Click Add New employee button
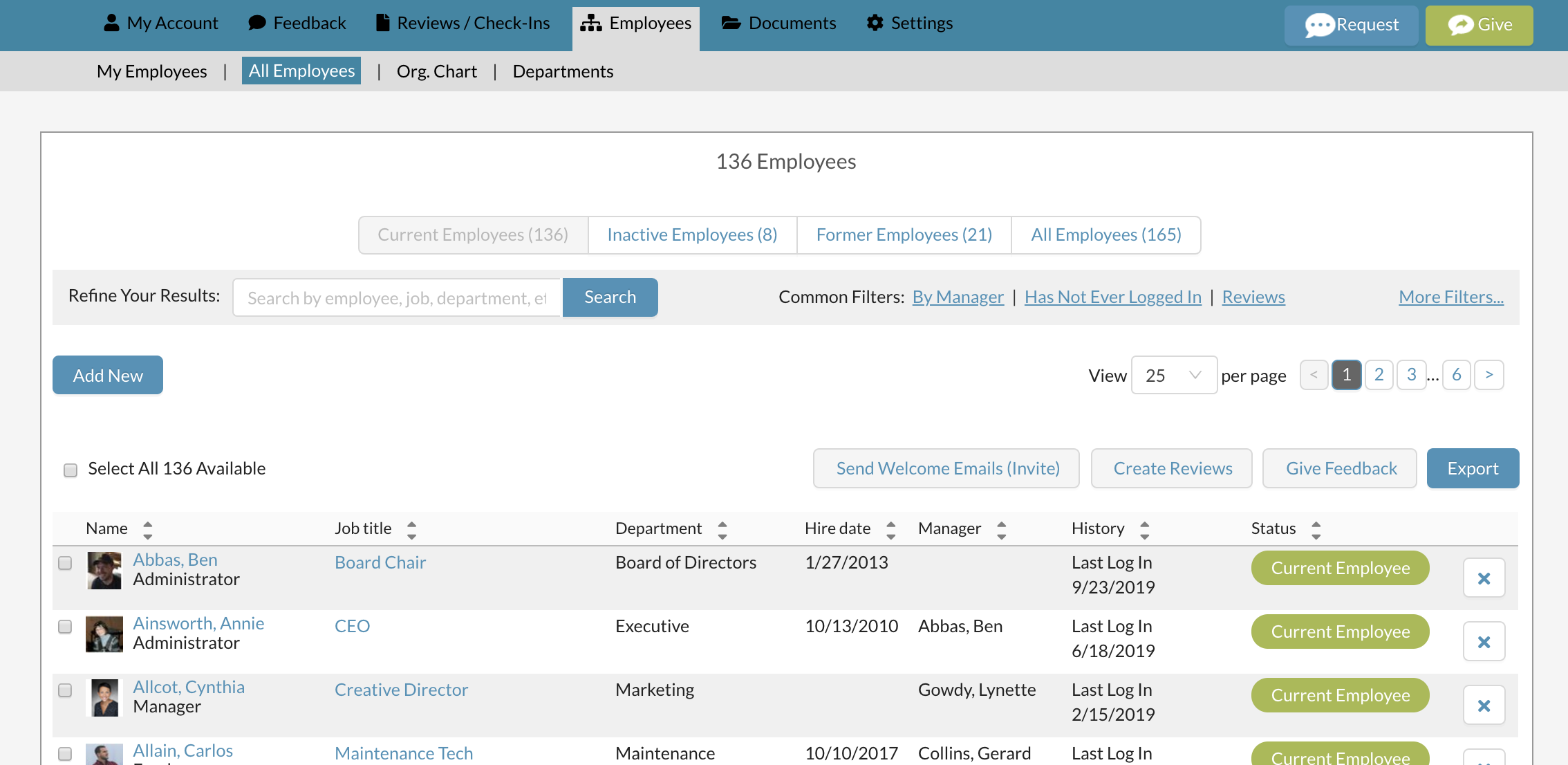This screenshot has height=765, width=1568. 108,375
